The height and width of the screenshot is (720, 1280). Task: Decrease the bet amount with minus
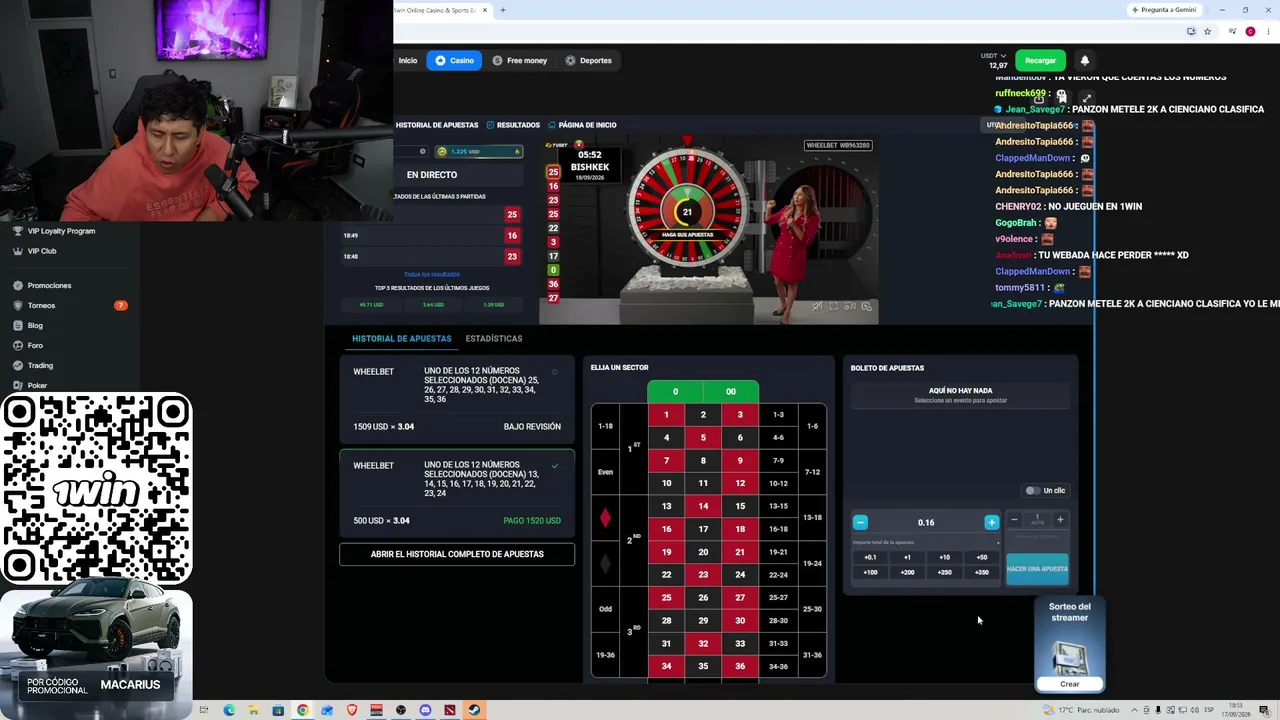860,522
